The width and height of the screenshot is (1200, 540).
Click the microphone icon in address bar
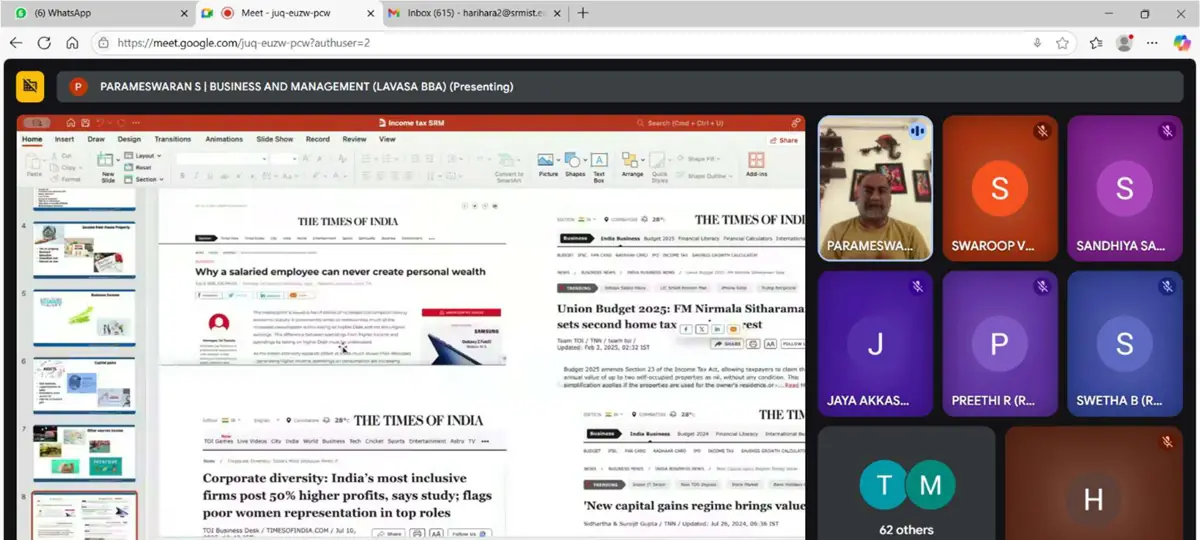[1037, 43]
